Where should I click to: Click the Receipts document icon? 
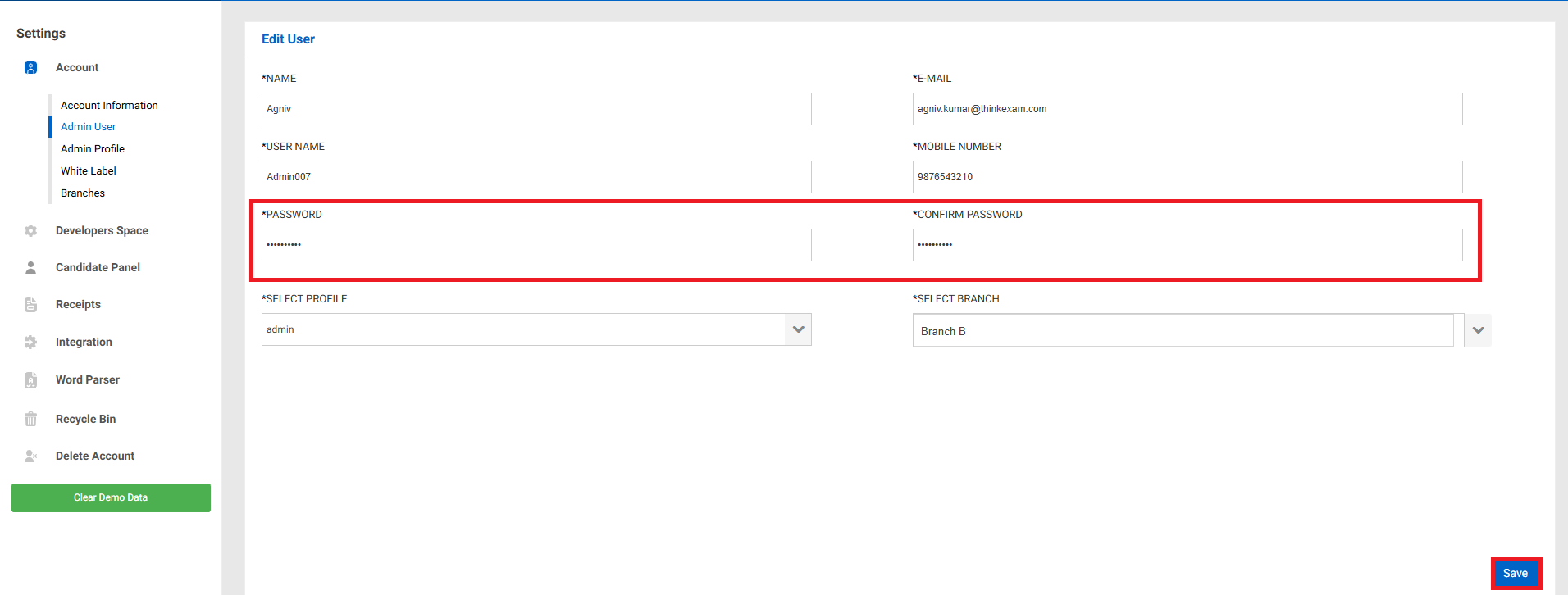pyautogui.click(x=30, y=305)
